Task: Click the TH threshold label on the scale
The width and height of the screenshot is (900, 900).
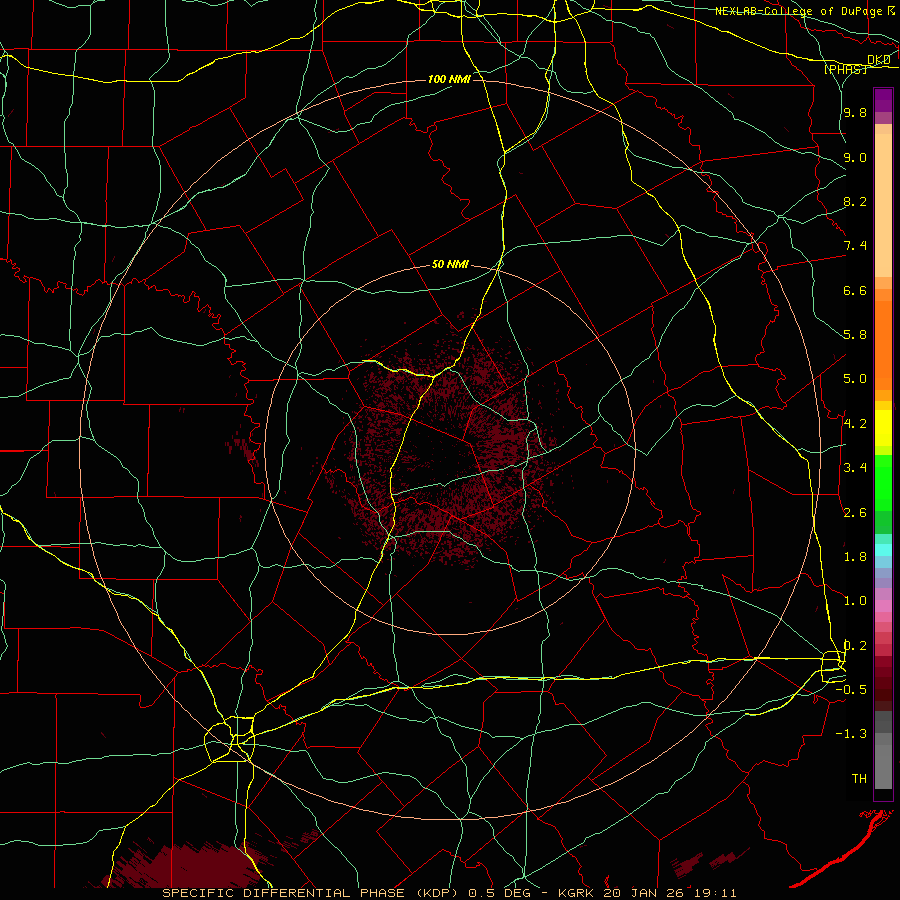Action: tap(859, 779)
